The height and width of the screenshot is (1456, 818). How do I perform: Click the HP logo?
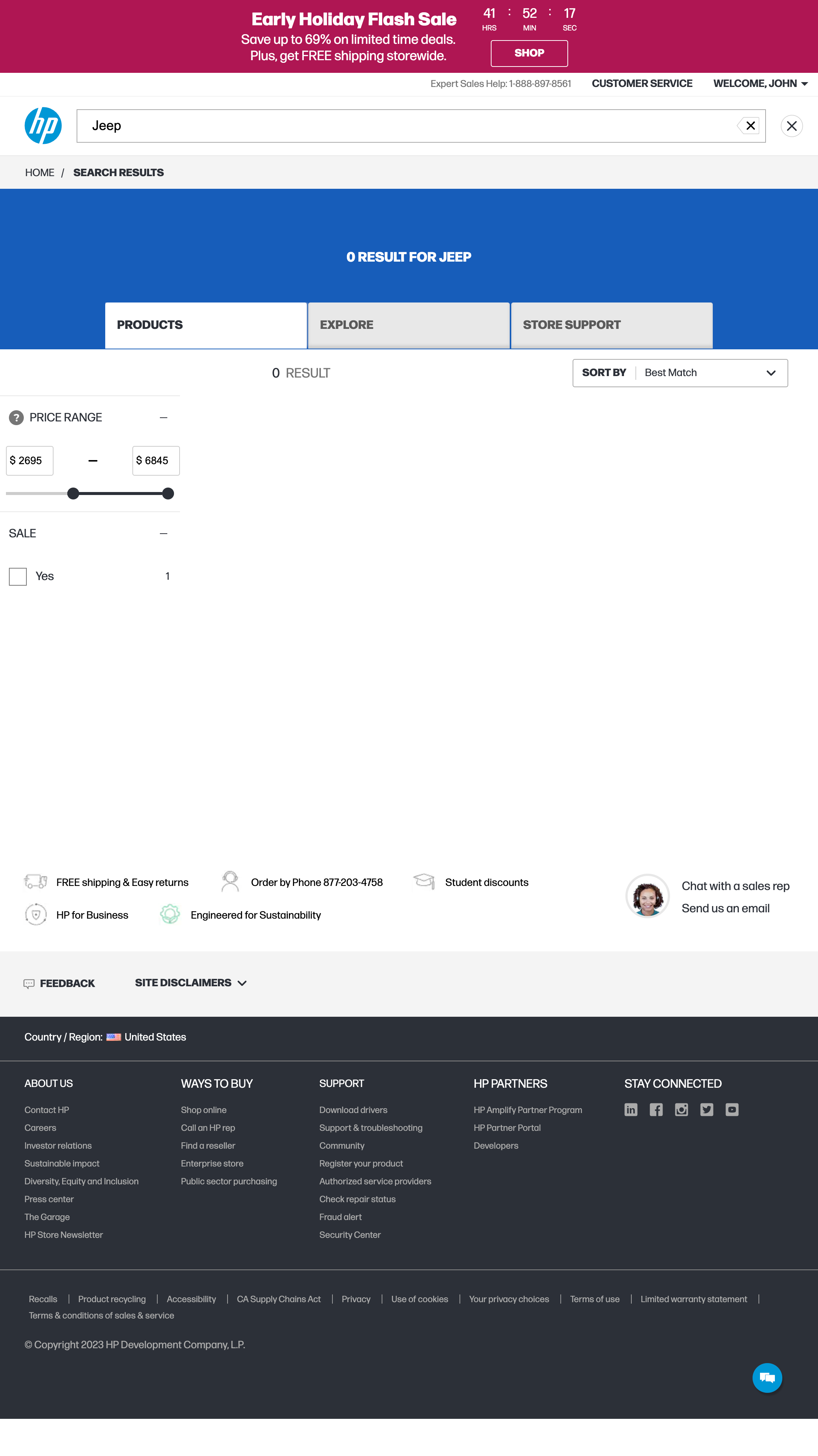pyautogui.click(x=43, y=126)
